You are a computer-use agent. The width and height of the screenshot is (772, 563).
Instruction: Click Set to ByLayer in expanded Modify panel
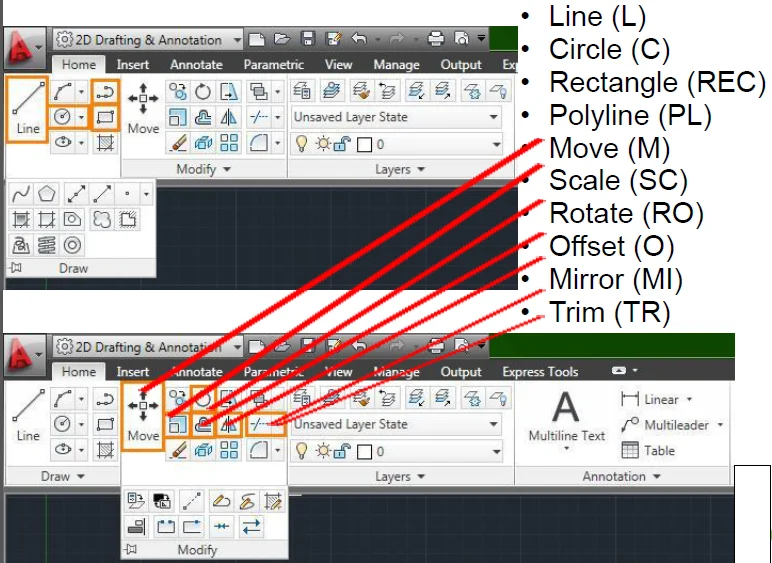click(135, 501)
